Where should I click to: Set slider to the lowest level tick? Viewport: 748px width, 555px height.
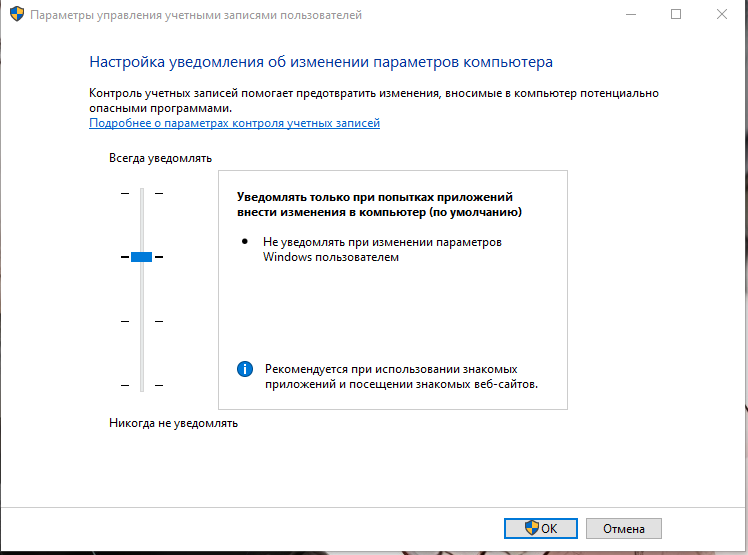click(141, 385)
